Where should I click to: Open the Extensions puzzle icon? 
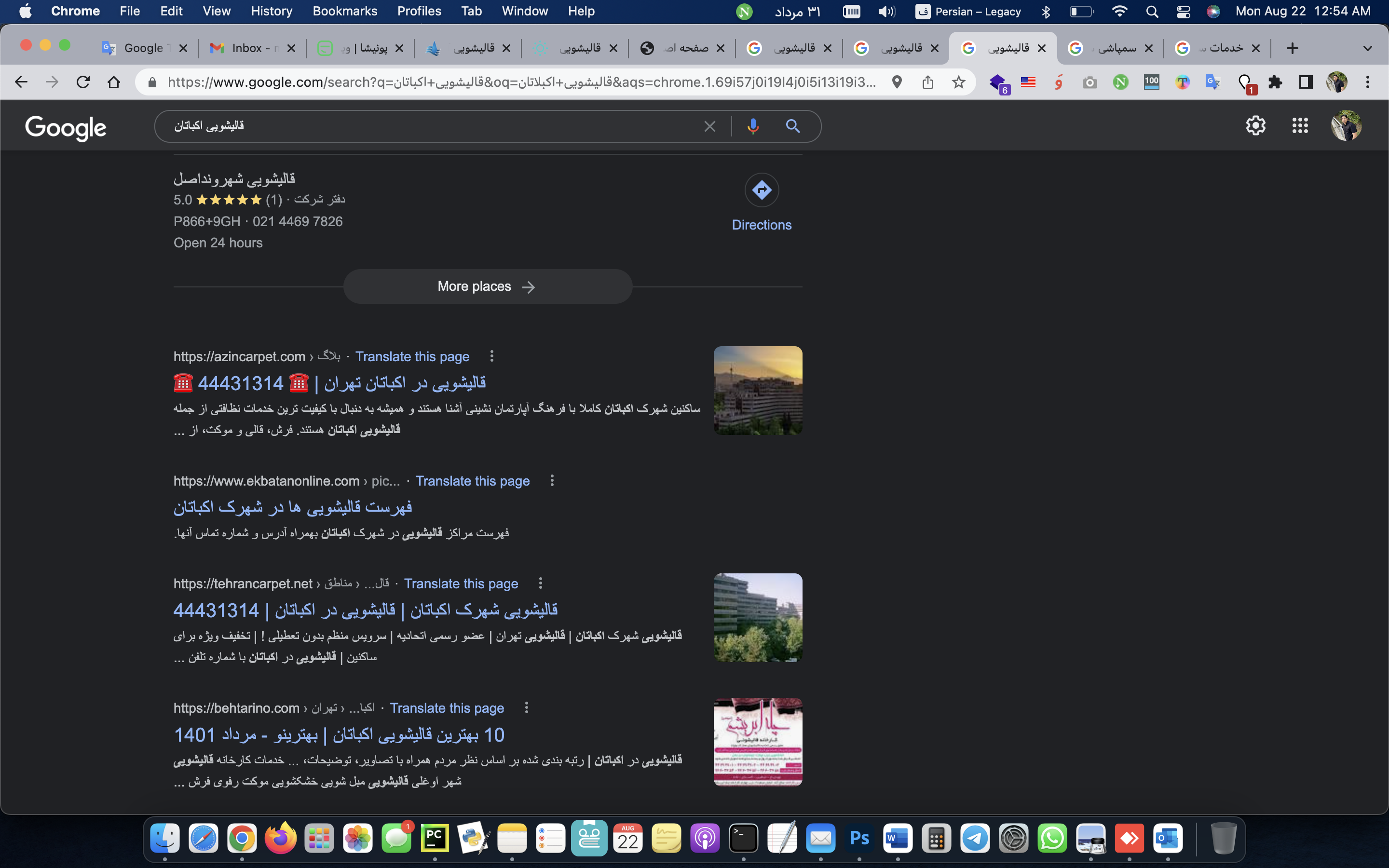pos(1275,82)
